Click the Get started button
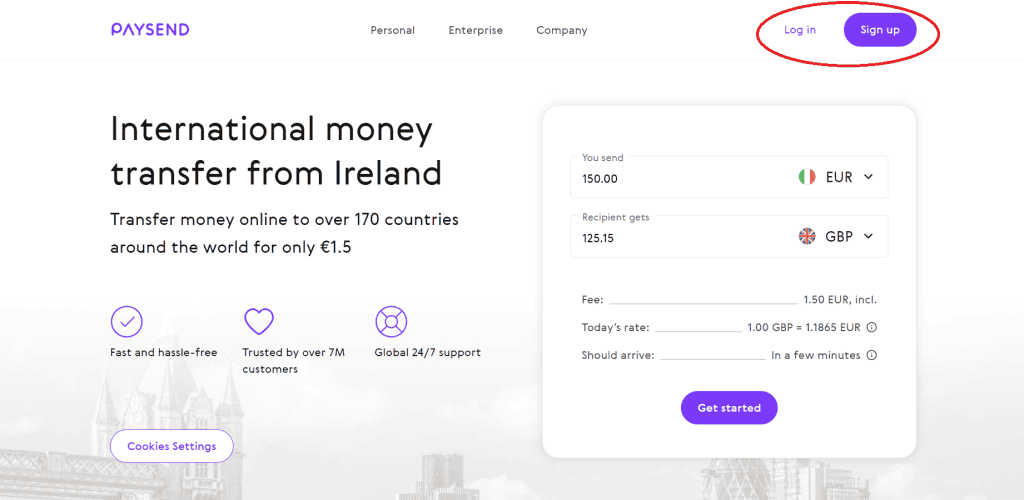The height and width of the screenshot is (500, 1024). point(729,408)
